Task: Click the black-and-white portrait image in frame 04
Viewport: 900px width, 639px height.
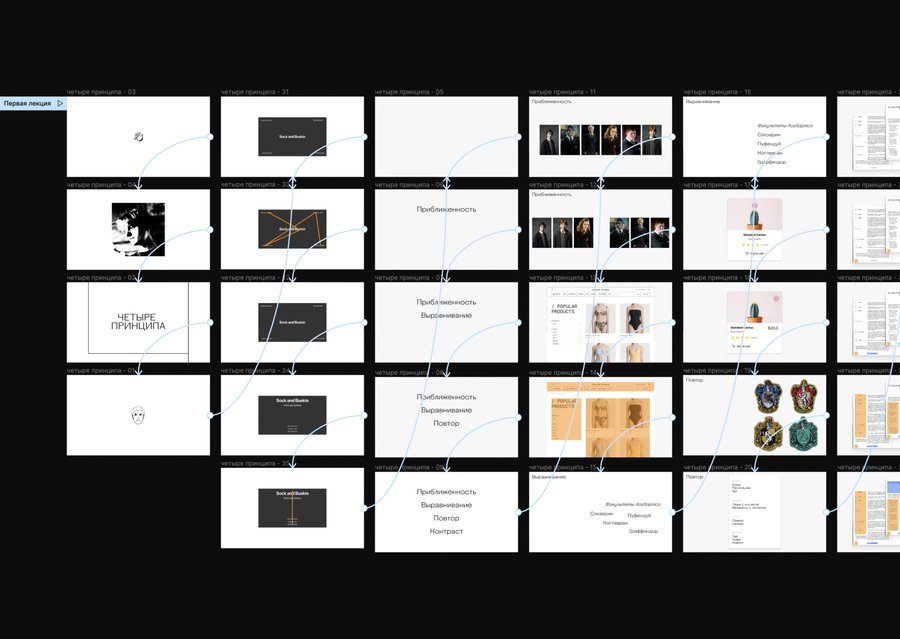Action: pos(138,230)
